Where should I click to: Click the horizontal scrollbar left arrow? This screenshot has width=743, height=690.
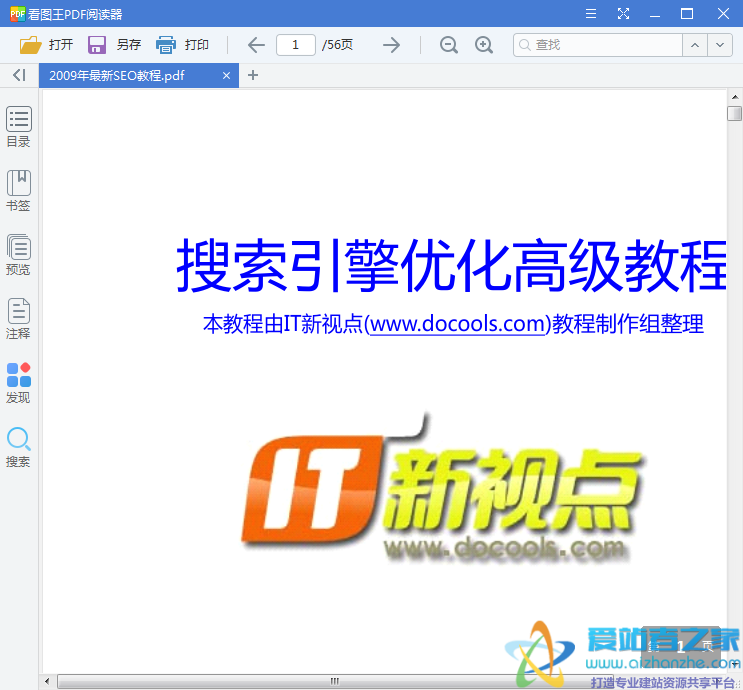click(46, 681)
